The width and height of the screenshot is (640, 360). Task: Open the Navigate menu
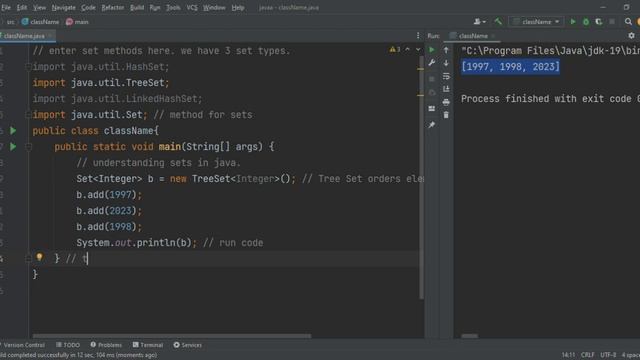pos(63,7)
